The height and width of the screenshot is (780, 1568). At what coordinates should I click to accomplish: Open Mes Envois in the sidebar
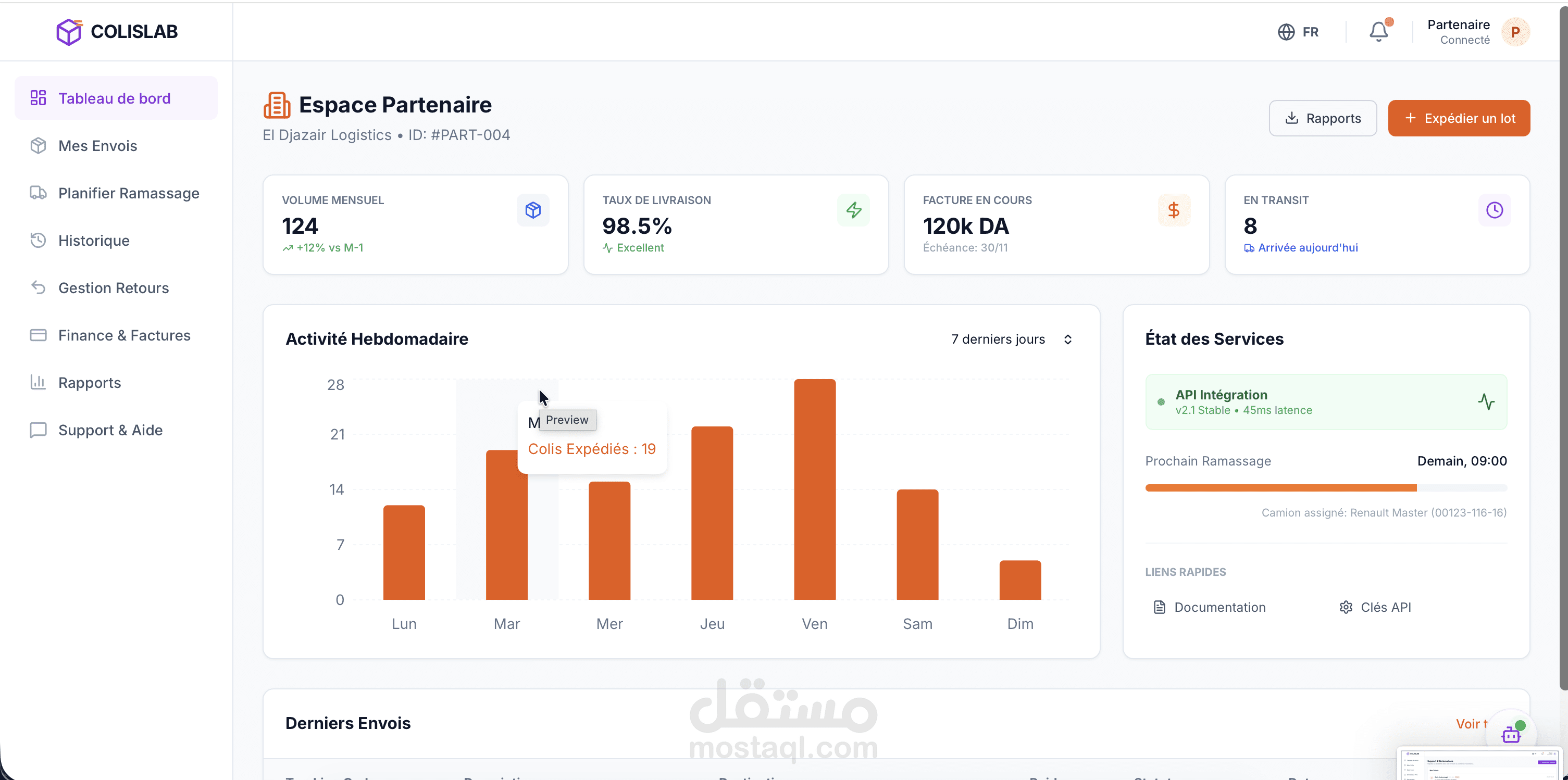(x=97, y=146)
